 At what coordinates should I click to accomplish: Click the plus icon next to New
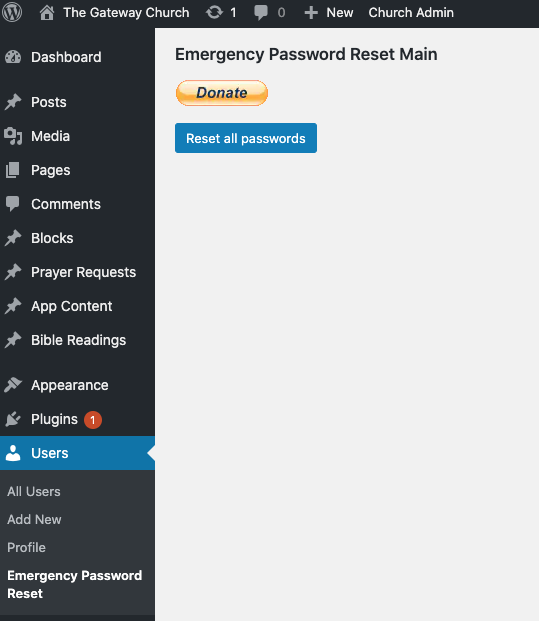[311, 13]
